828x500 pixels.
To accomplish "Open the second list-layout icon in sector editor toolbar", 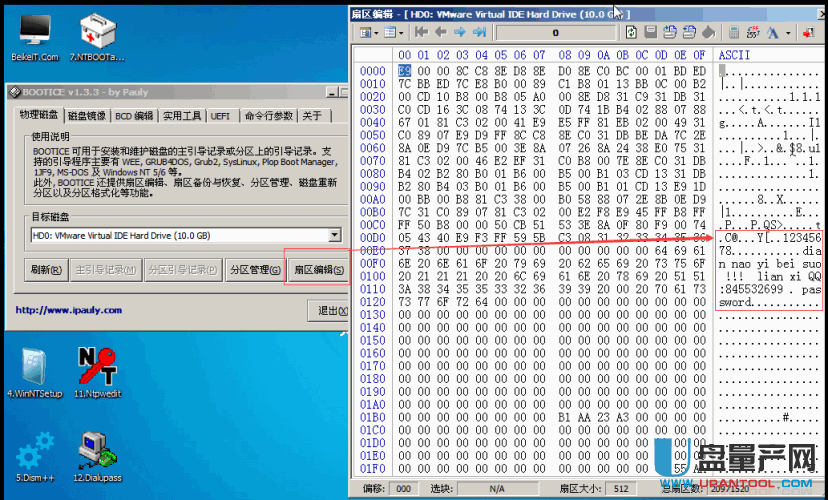I will (390, 33).
